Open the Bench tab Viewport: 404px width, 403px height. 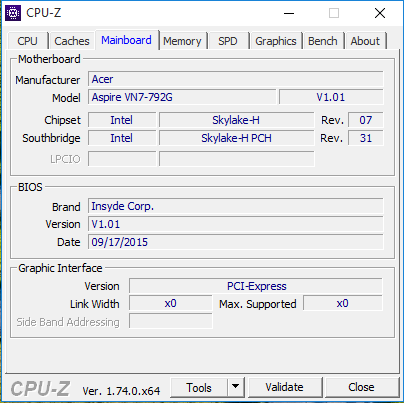(x=323, y=41)
